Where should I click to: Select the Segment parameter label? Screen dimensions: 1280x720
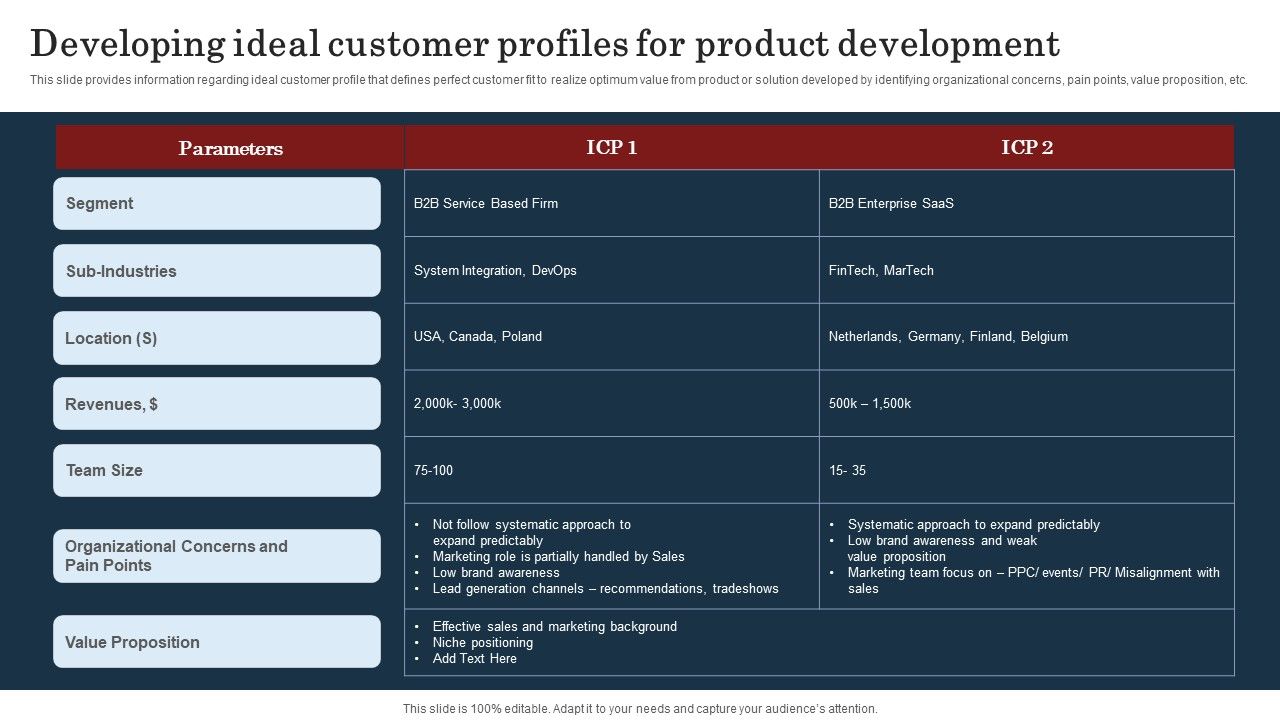217,203
